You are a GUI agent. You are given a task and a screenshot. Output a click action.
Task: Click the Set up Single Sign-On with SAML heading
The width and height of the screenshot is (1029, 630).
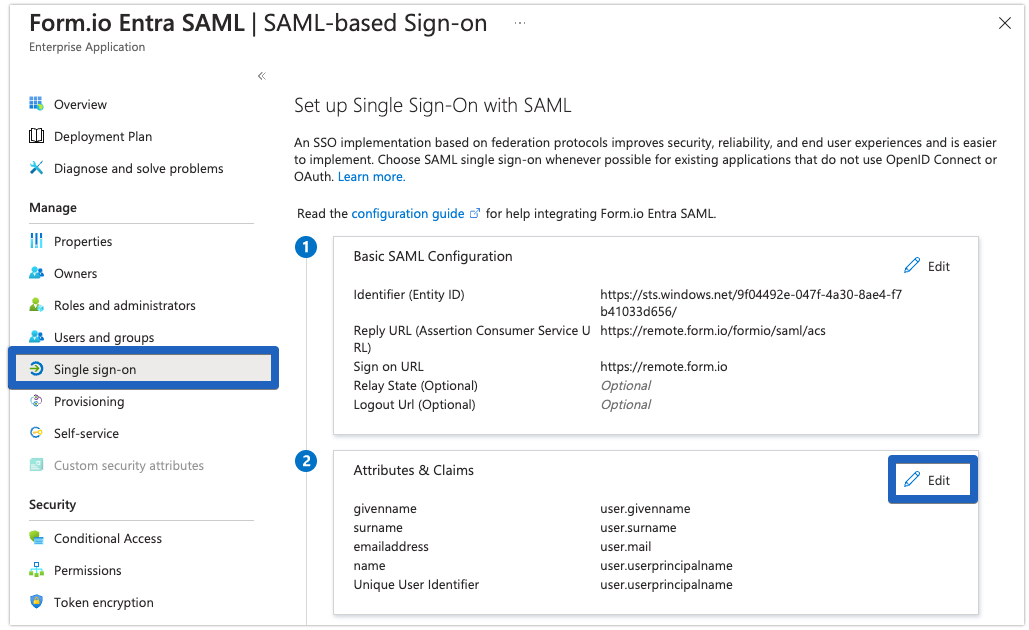click(x=432, y=106)
